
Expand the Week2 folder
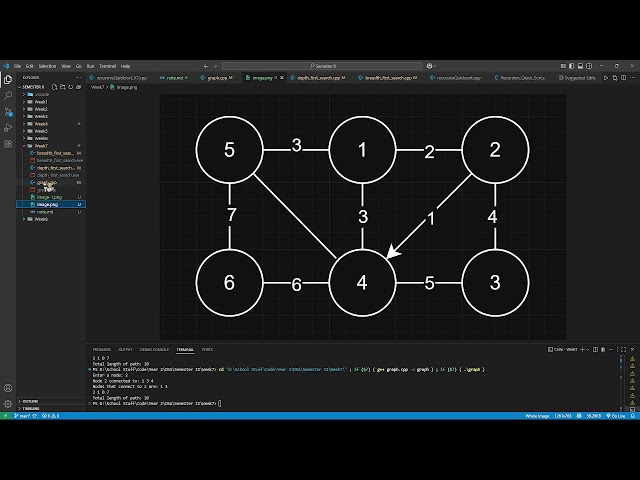coord(51,109)
